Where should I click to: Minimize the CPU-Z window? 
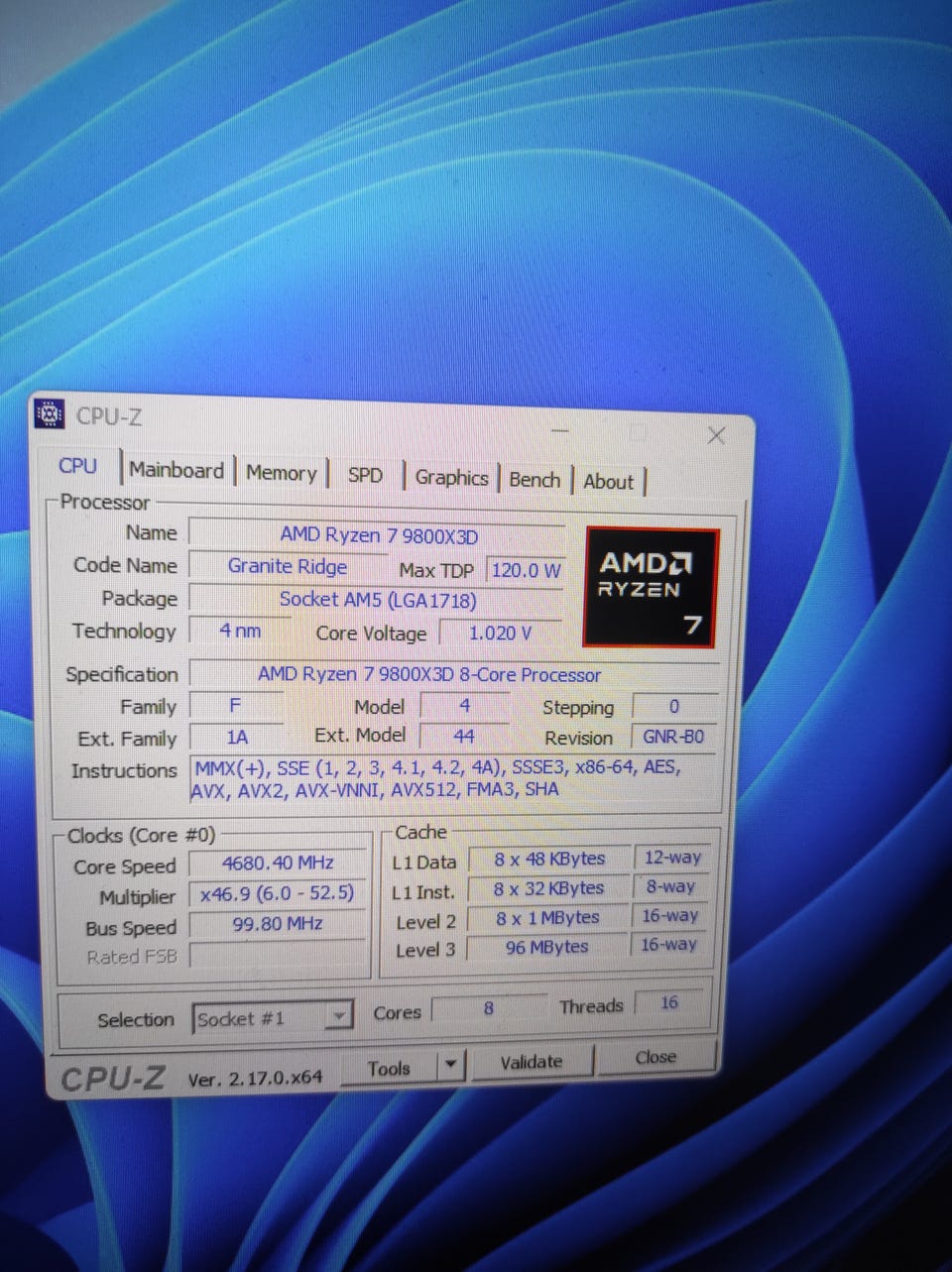(560, 430)
